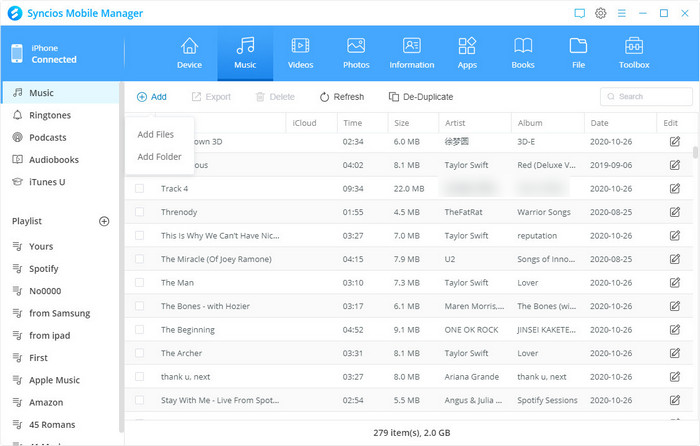
Task: Switch to the Books tab
Action: pyautogui.click(x=523, y=54)
